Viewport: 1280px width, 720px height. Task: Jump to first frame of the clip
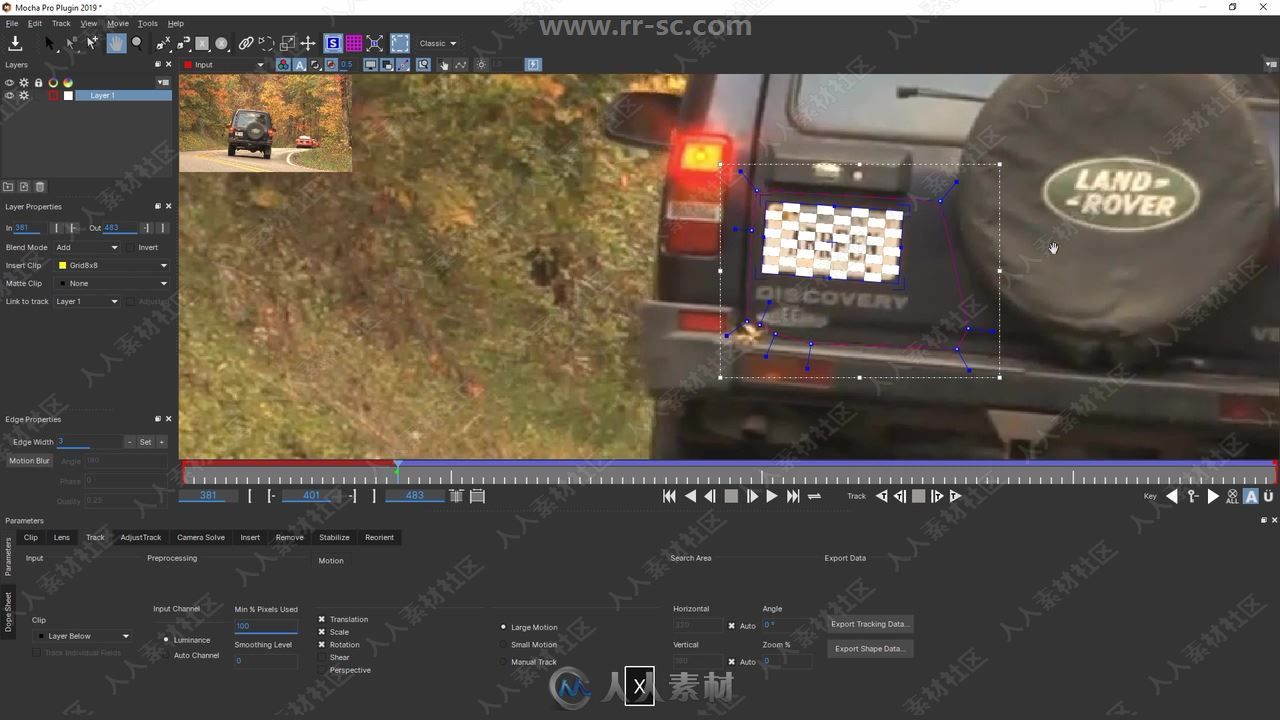[x=669, y=496]
